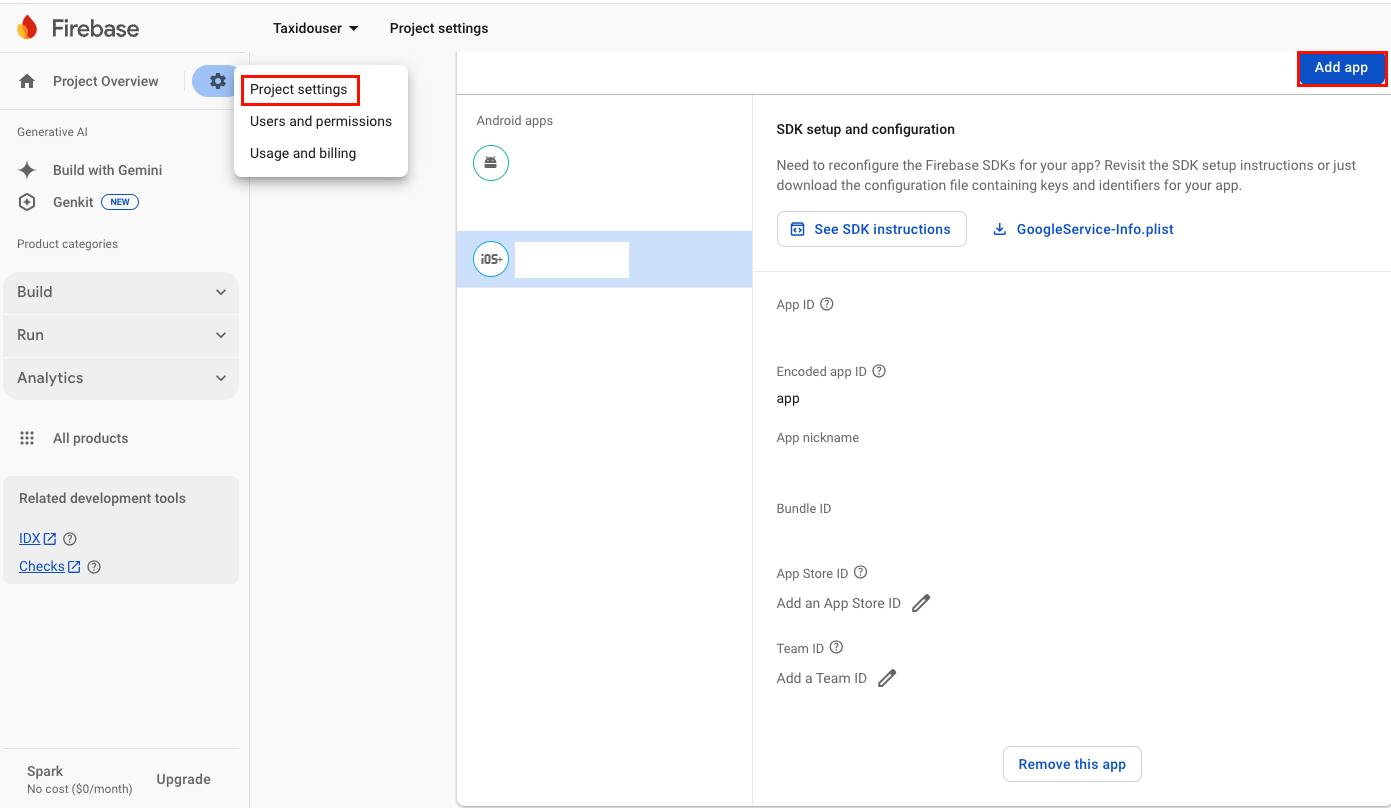Download GoogleService-Info.plist file
The image size is (1391, 808).
click(x=1083, y=229)
